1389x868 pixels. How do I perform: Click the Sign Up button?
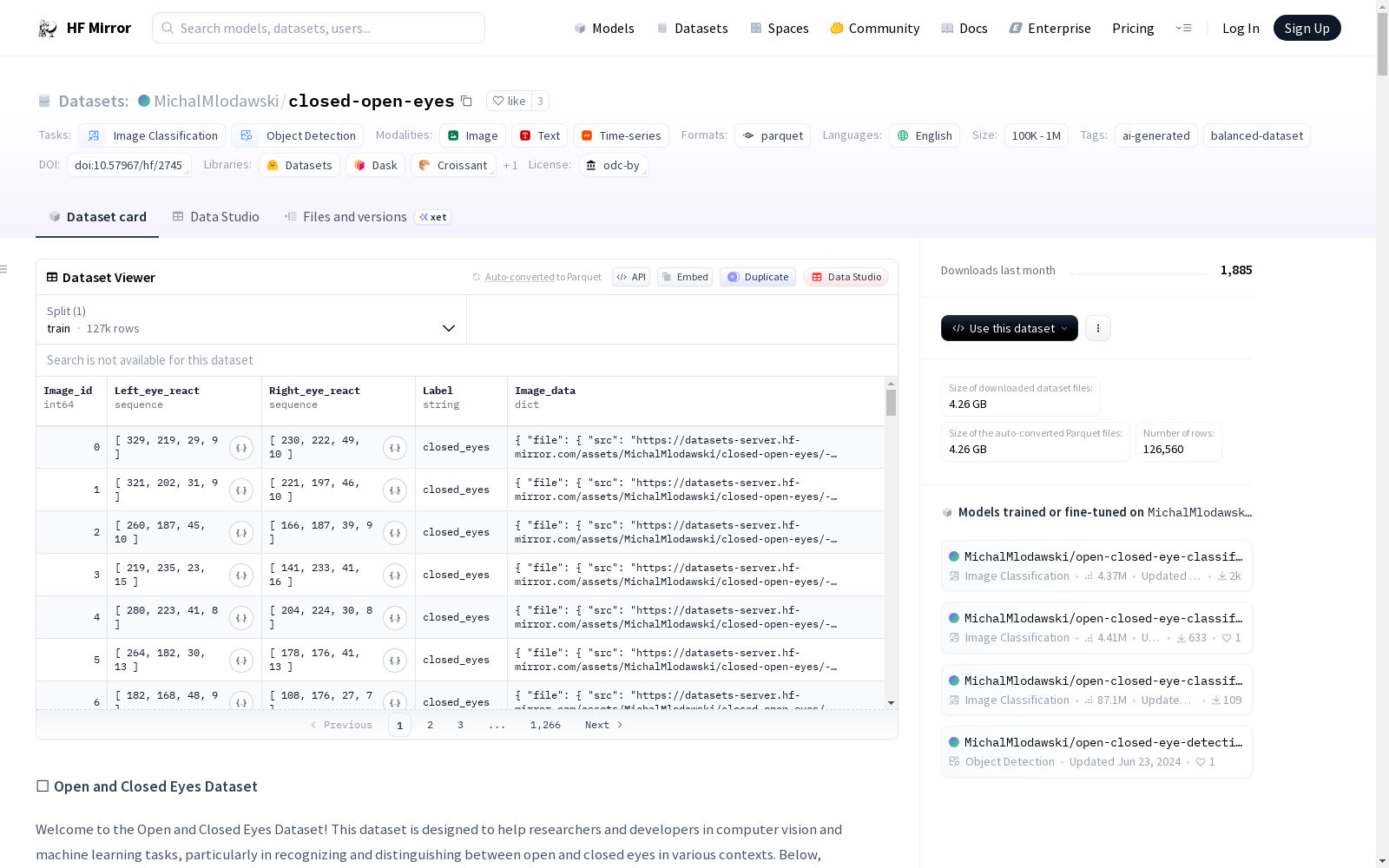[1307, 29]
